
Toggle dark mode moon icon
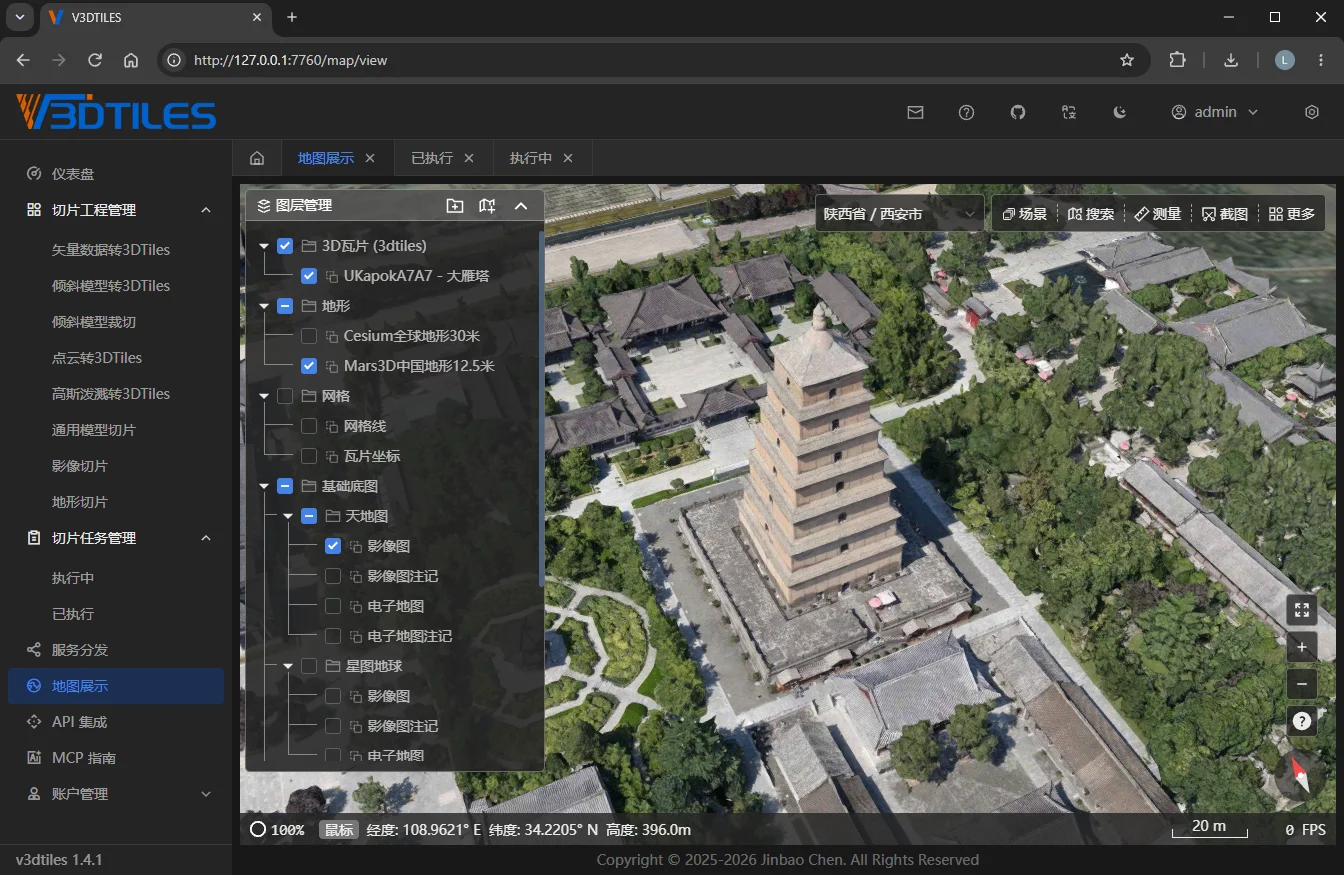tap(1121, 112)
